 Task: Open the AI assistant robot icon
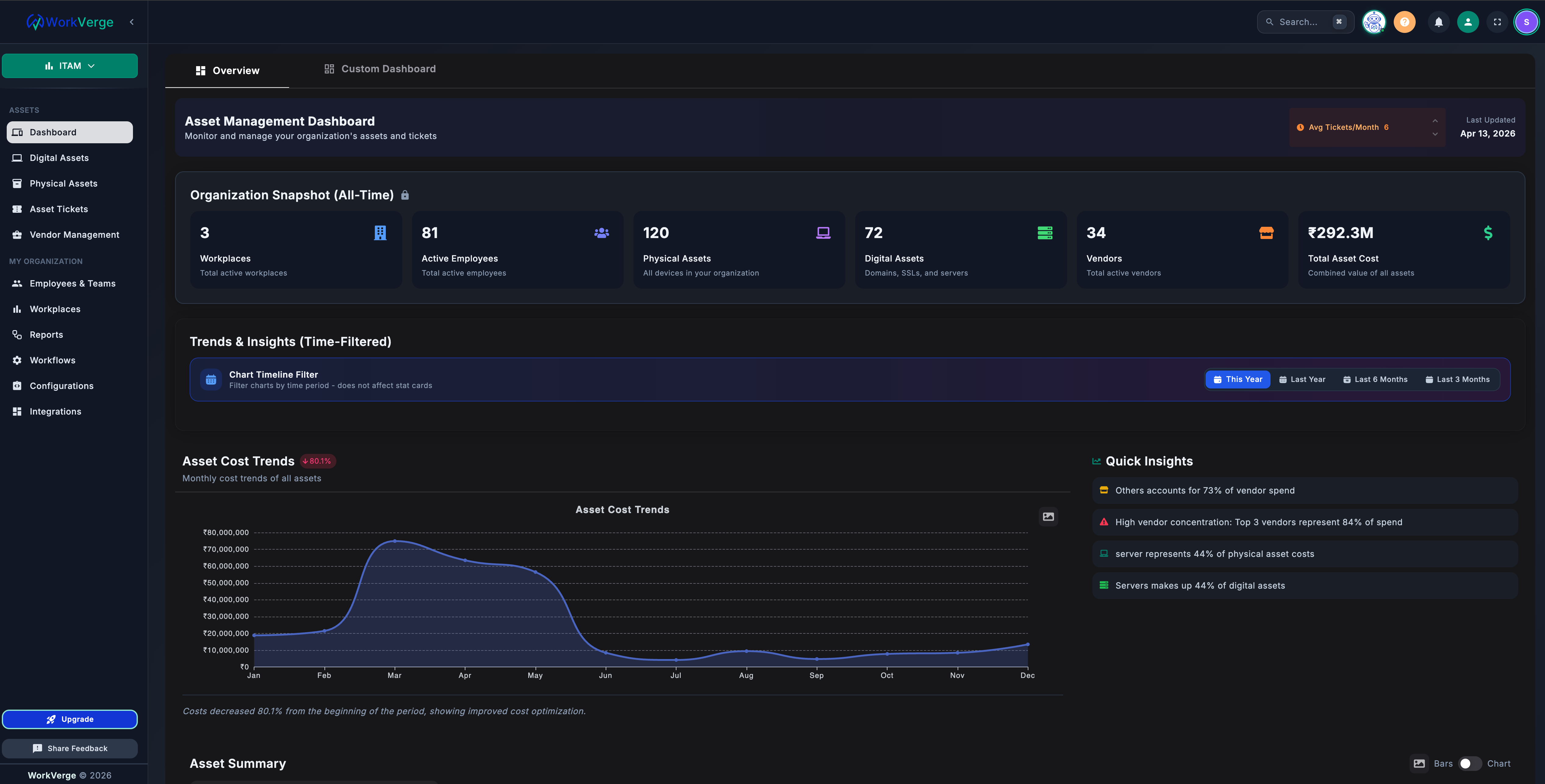point(1374,22)
